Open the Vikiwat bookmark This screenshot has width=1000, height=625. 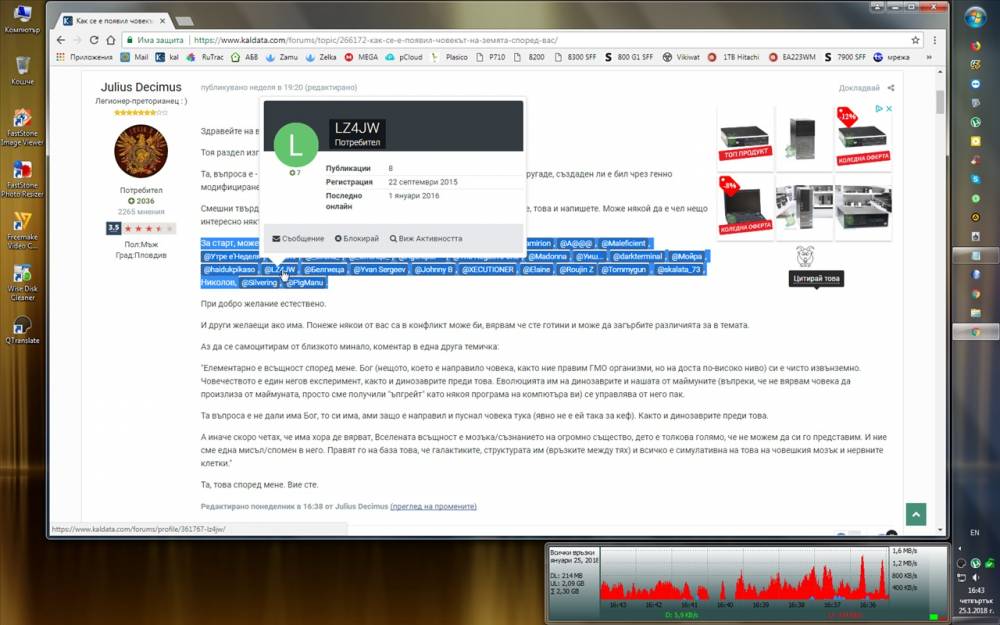click(x=680, y=57)
